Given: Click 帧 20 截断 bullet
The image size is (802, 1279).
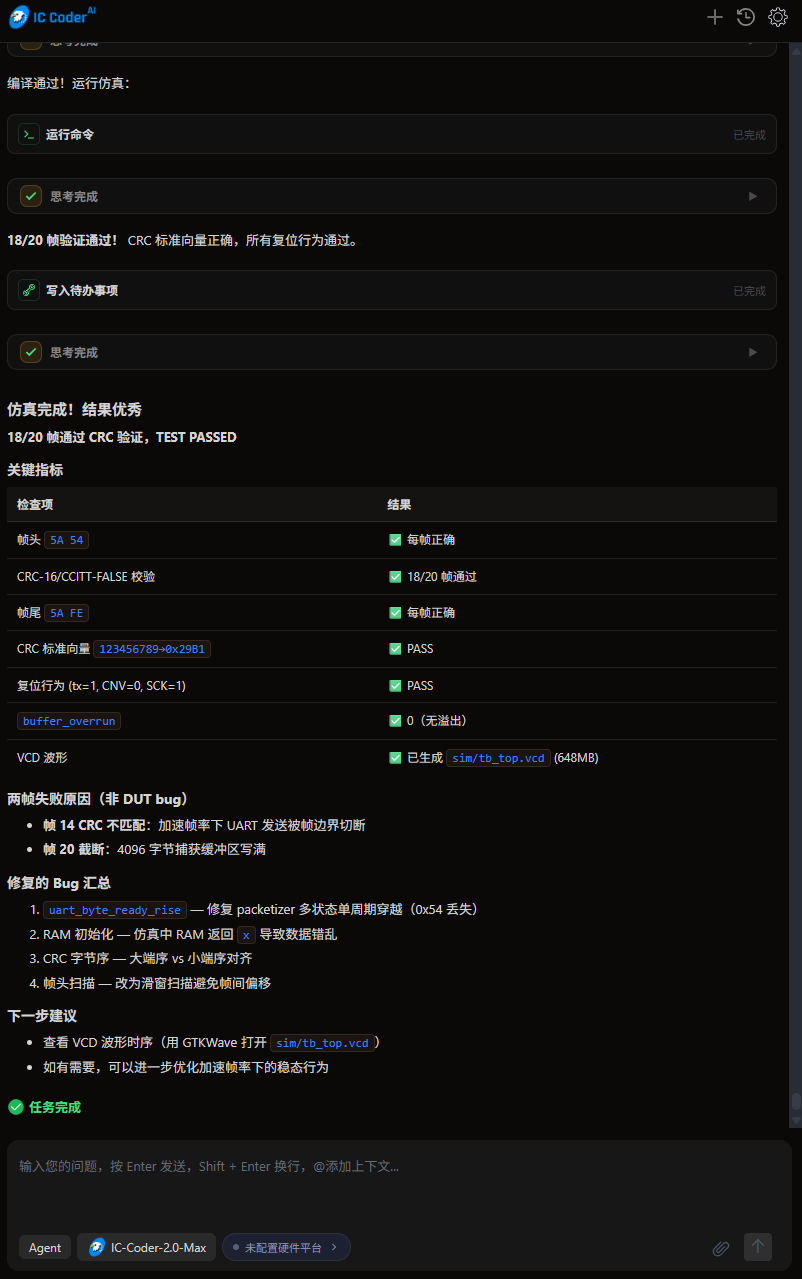Looking at the screenshot, I should [154, 849].
